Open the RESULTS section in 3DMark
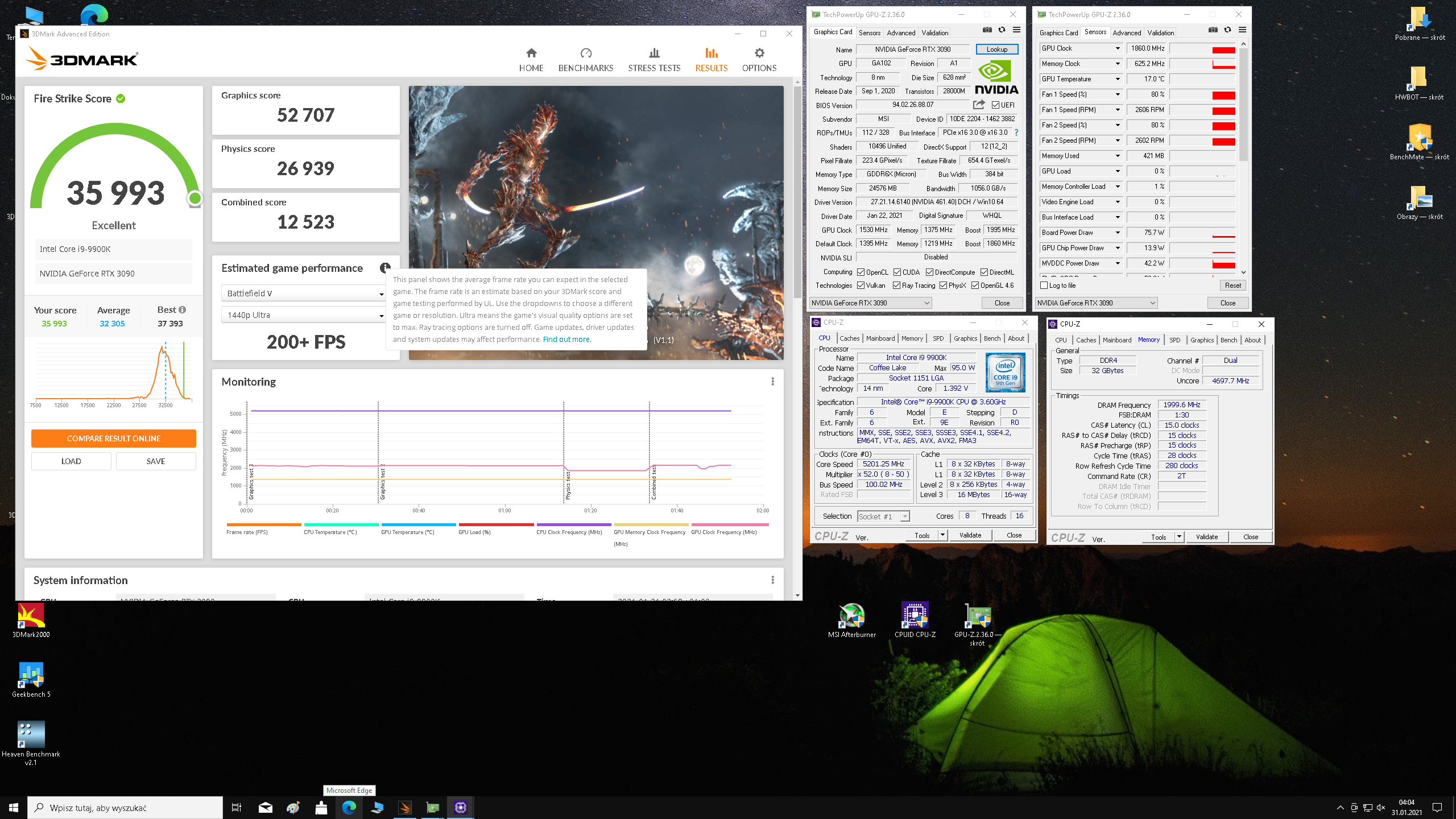This screenshot has width=1456, height=819. tap(712, 60)
